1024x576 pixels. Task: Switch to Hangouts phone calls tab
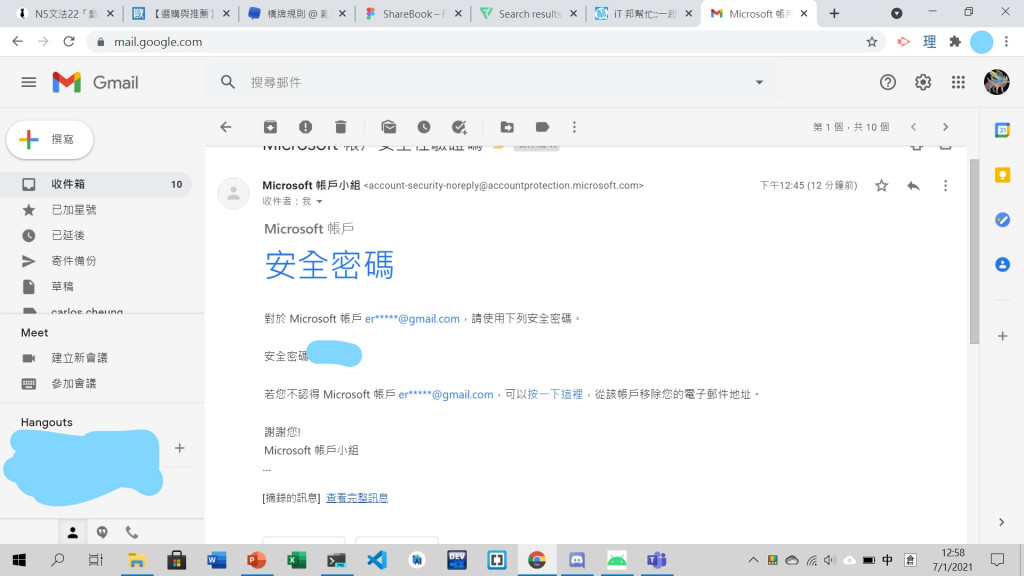131,533
